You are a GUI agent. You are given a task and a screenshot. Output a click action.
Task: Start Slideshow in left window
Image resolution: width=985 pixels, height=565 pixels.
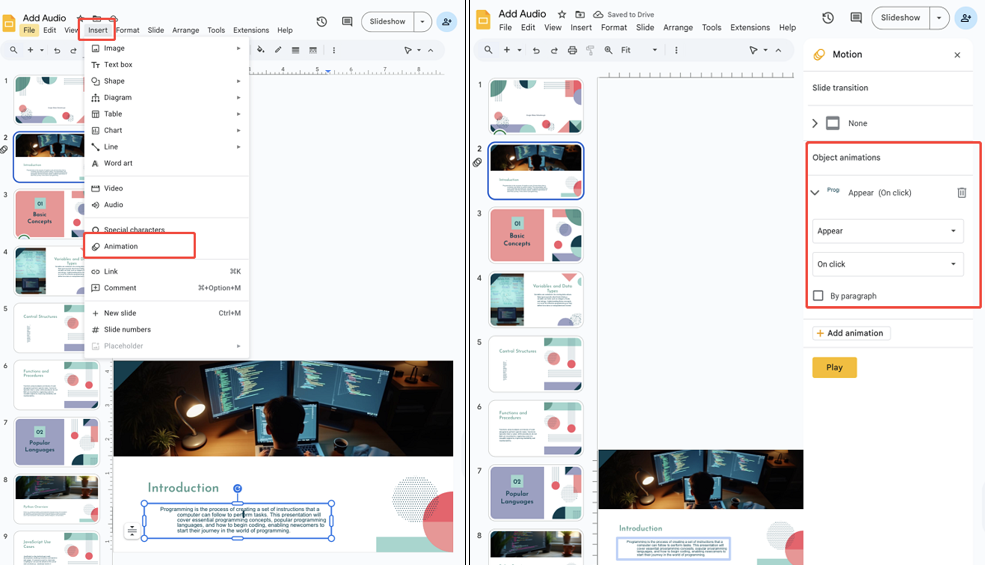[388, 21]
